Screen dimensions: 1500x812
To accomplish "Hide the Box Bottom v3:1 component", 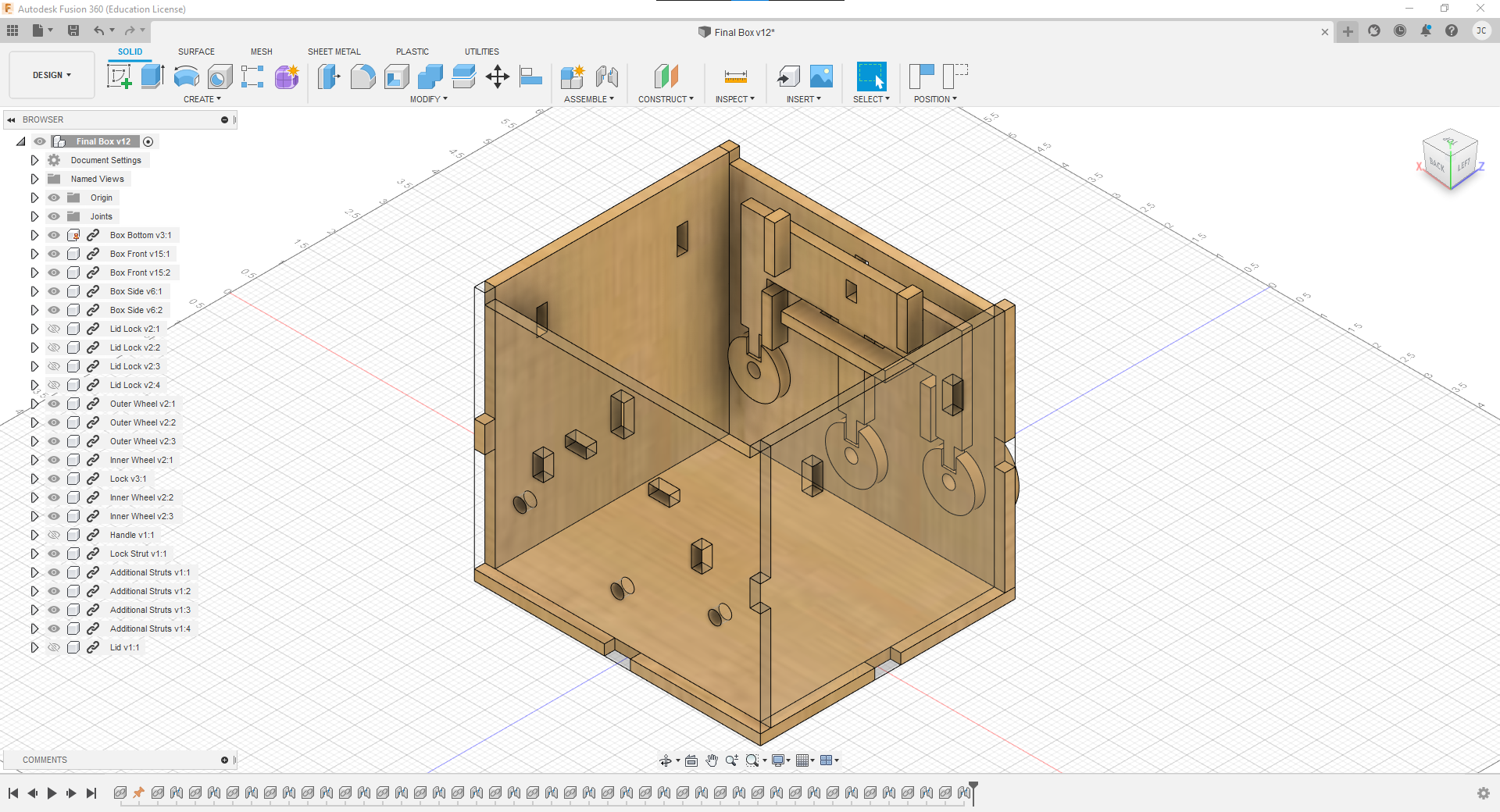I will point(53,235).
